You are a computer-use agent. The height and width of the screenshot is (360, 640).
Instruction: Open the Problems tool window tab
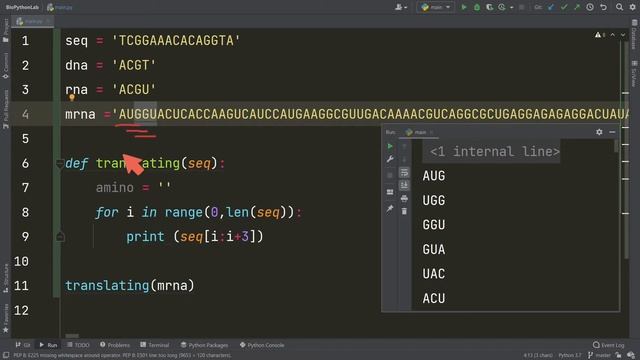115,345
